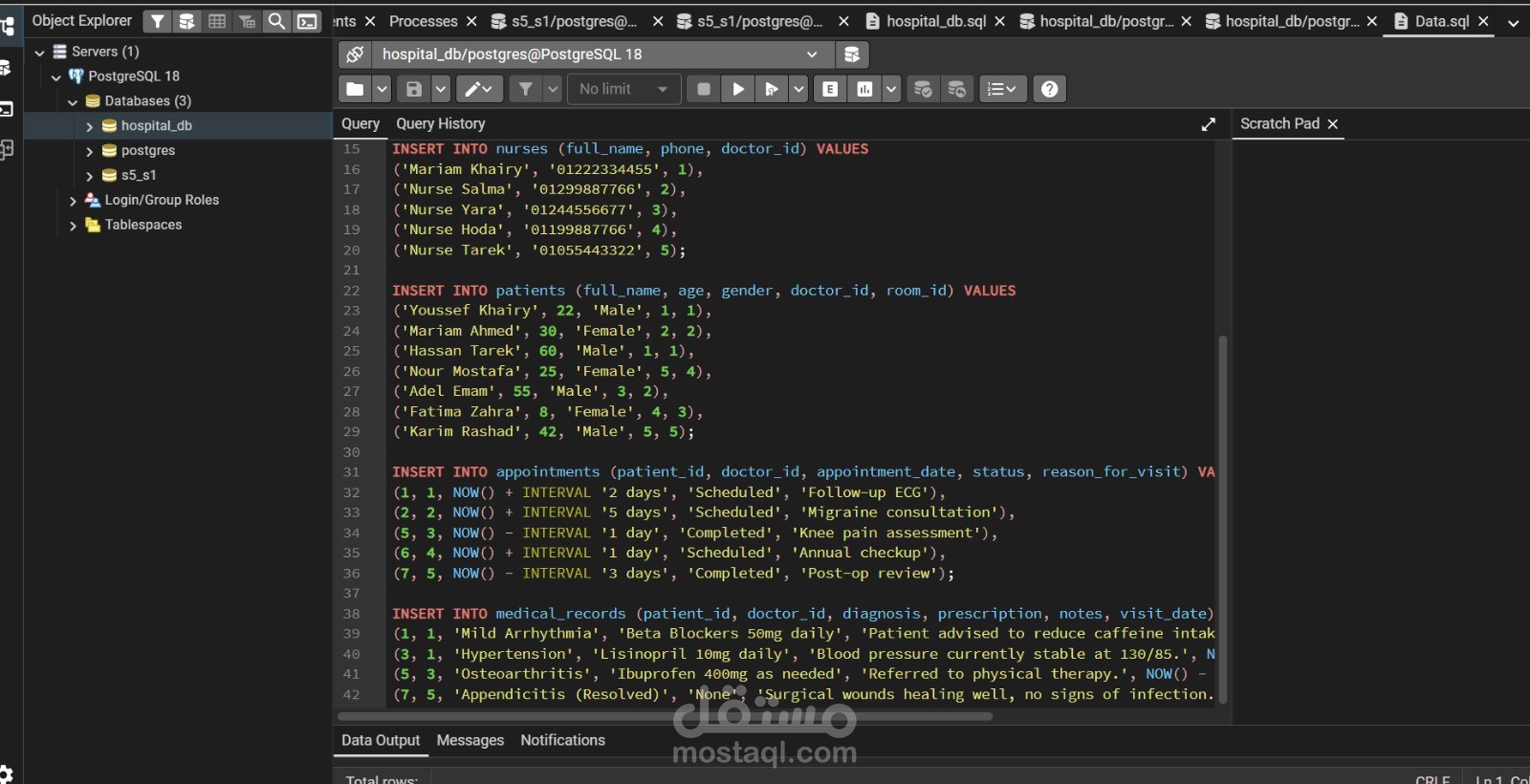Click the Filtered Rows icon in Object Explorer
1530x784 pixels.
click(247, 21)
